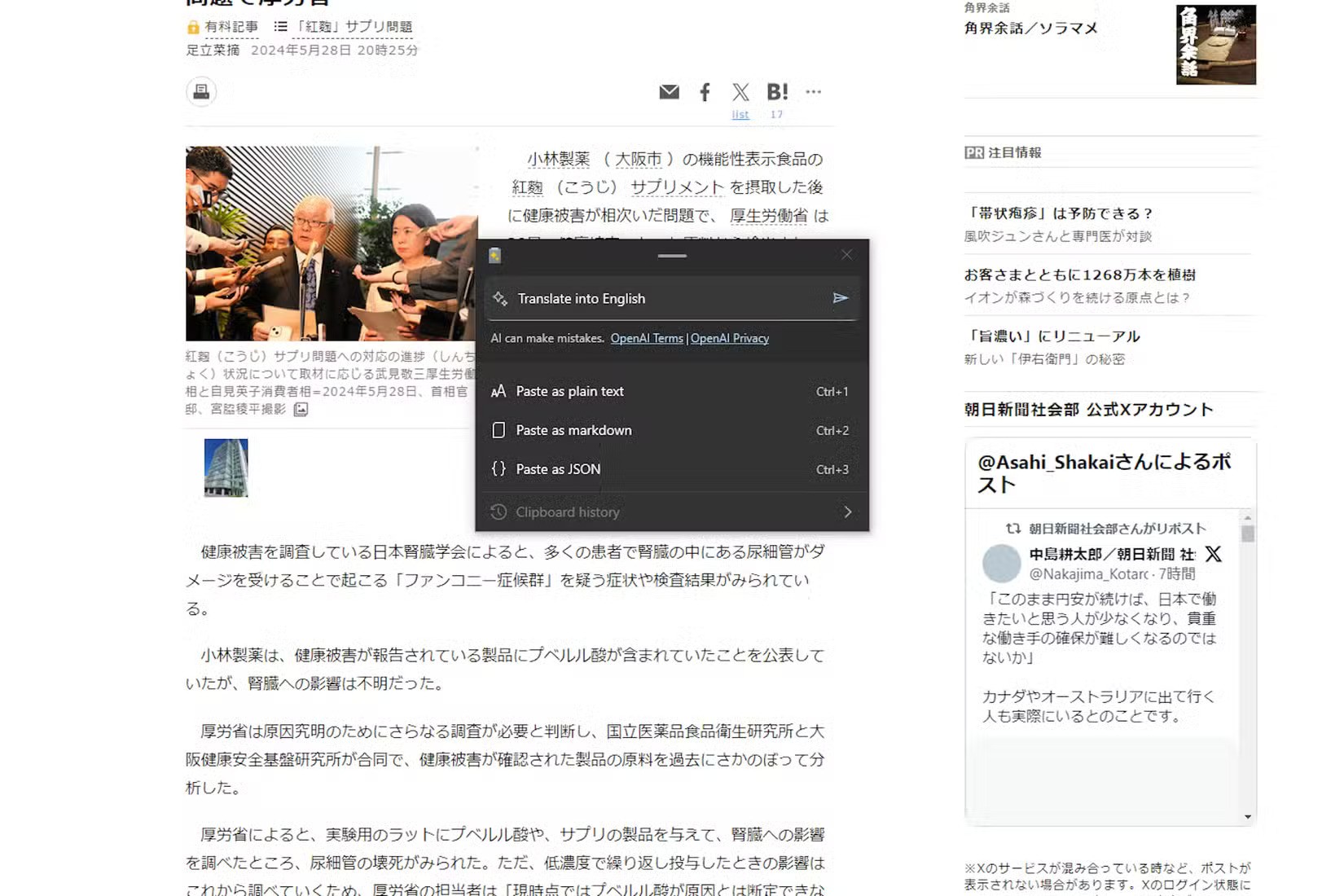1344x896 pixels.
Task: Open the OpenAI Terms link
Action: (647, 339)
